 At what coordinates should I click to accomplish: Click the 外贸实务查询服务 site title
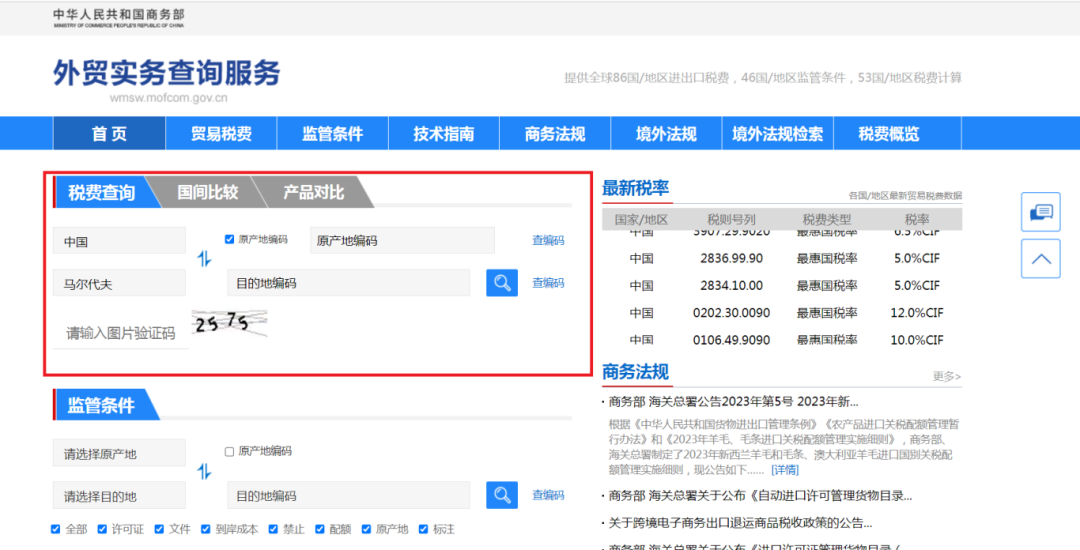[167, 73]
